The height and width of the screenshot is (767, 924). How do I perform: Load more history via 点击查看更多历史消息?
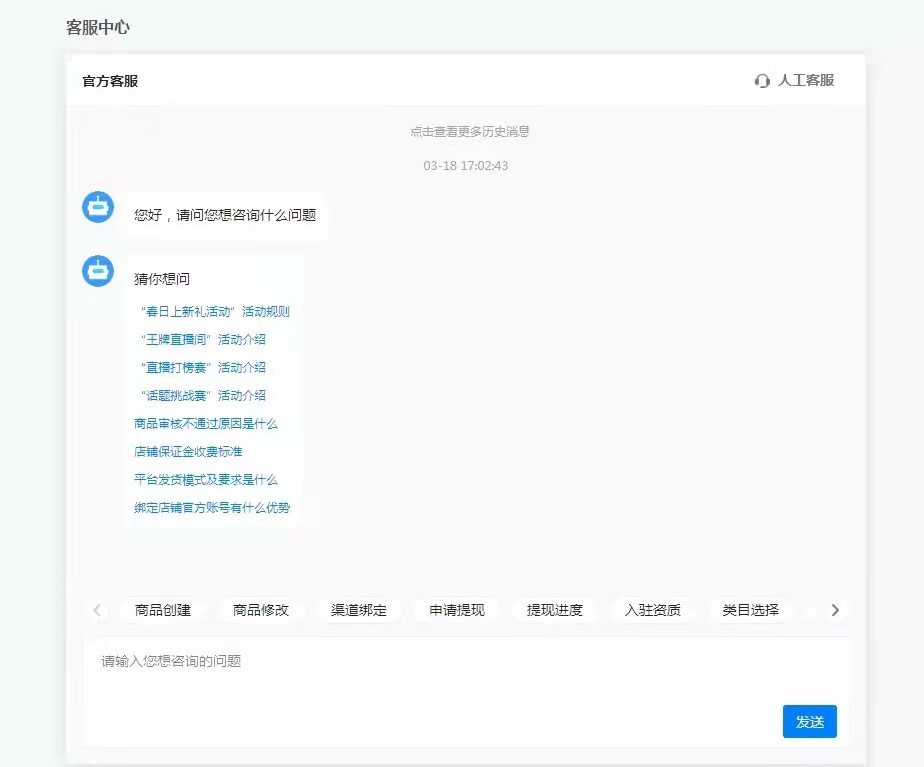pyautogui.click(x=470, y=131)
